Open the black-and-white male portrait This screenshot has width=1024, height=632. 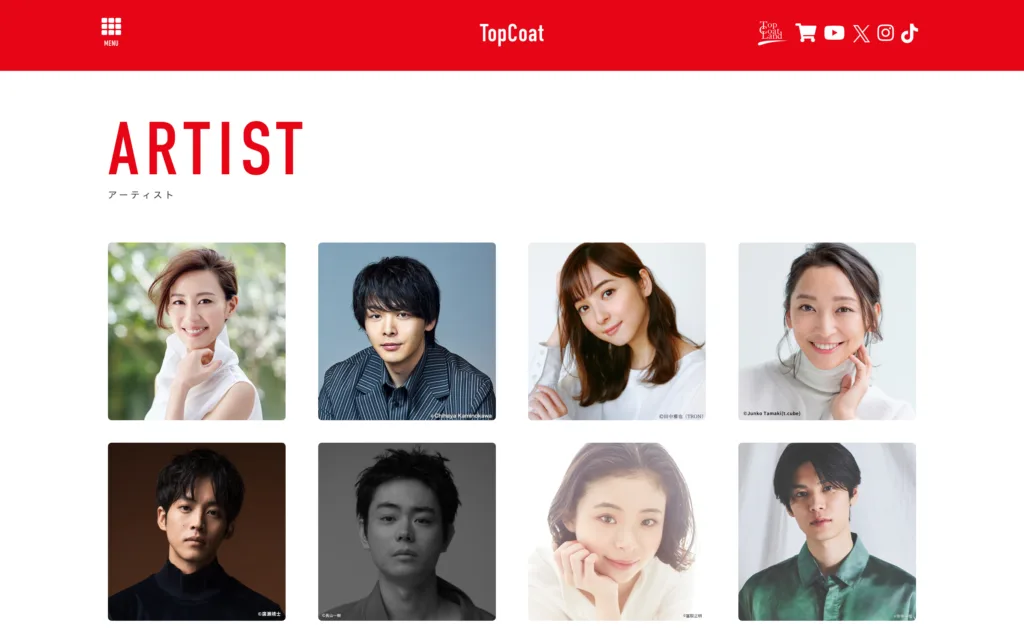coord(407,531)
